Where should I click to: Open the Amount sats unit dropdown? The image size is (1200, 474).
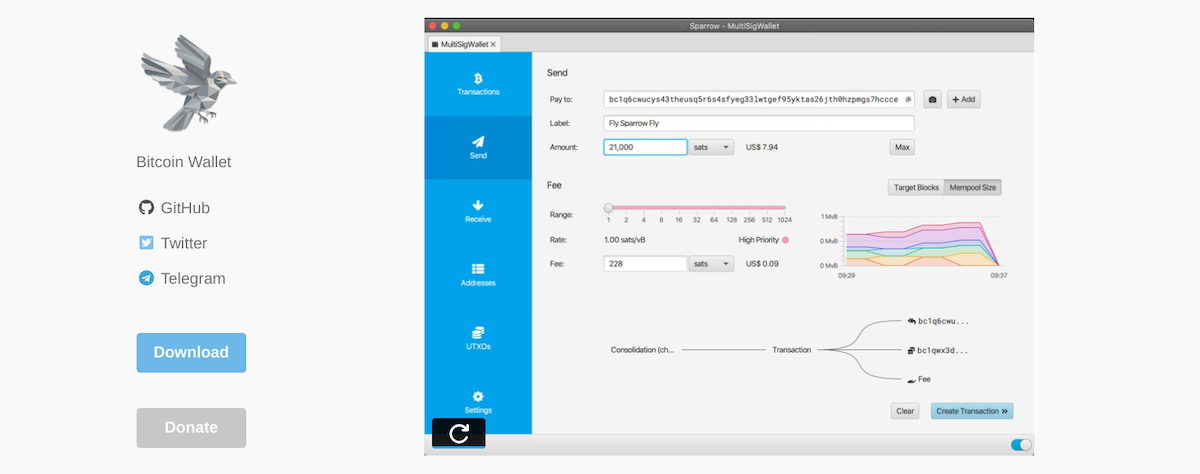point(712,147)
